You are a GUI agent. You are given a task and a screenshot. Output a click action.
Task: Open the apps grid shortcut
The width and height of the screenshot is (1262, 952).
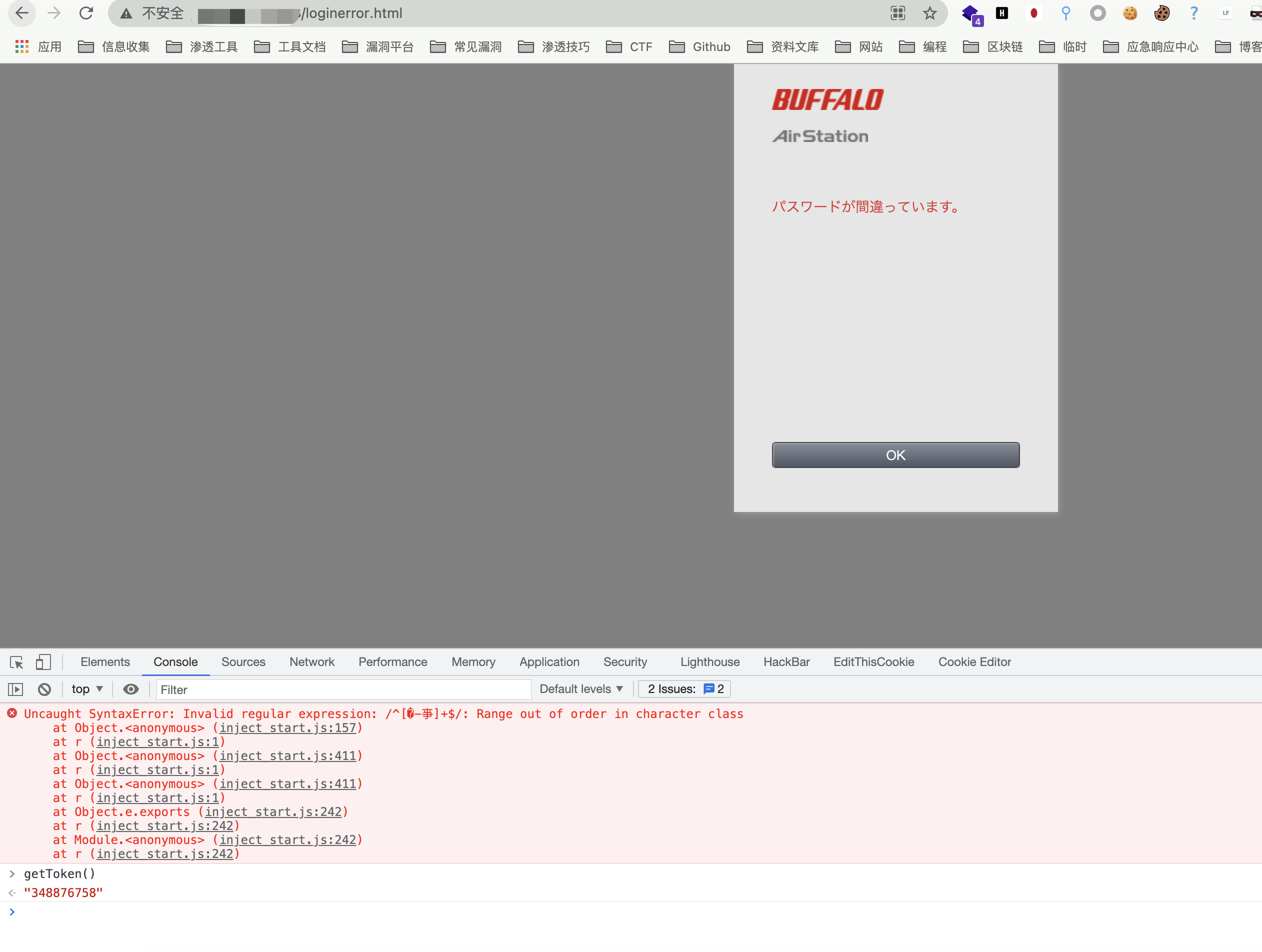(21, 47)
